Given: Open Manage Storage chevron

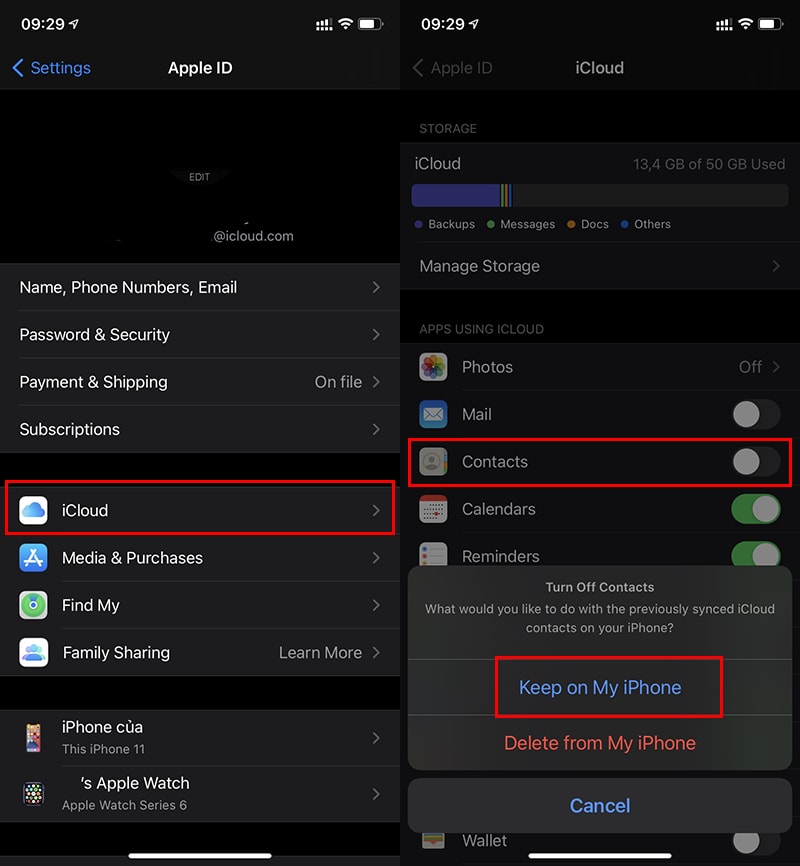Looking at the screenshot, I should (776, 266).
